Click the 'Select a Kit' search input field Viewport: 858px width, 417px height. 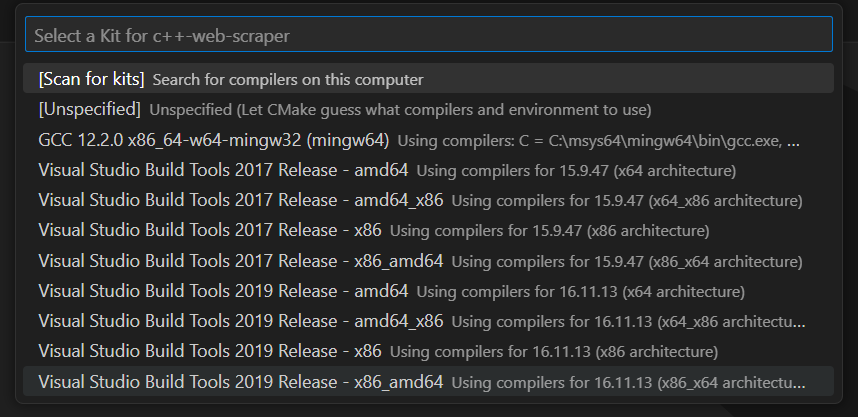click(428, 35)
